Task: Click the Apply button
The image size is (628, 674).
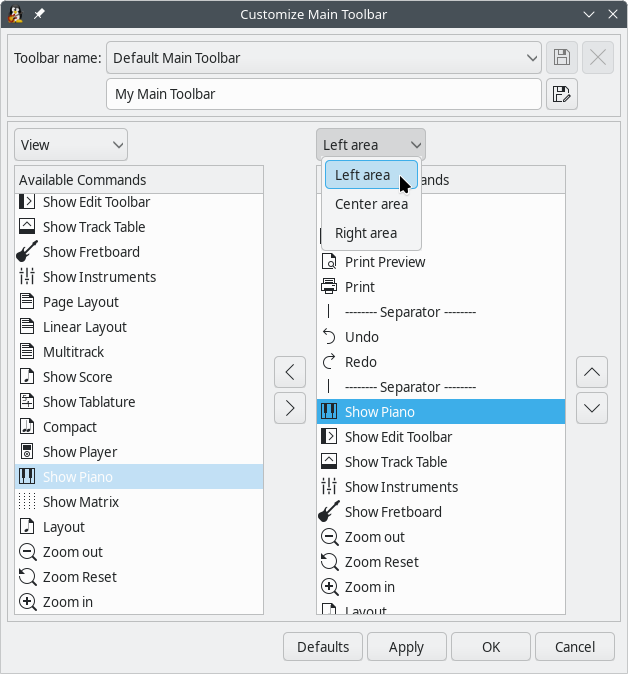Action: pyautogui.click(x=406, y=647)
